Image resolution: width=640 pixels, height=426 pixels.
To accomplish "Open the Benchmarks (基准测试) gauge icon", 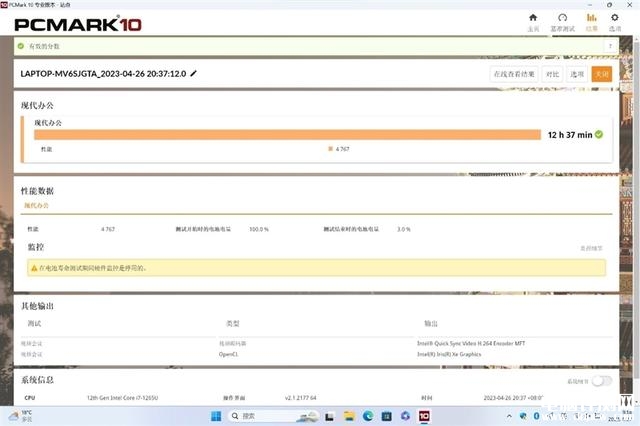I will coord(562,18).
